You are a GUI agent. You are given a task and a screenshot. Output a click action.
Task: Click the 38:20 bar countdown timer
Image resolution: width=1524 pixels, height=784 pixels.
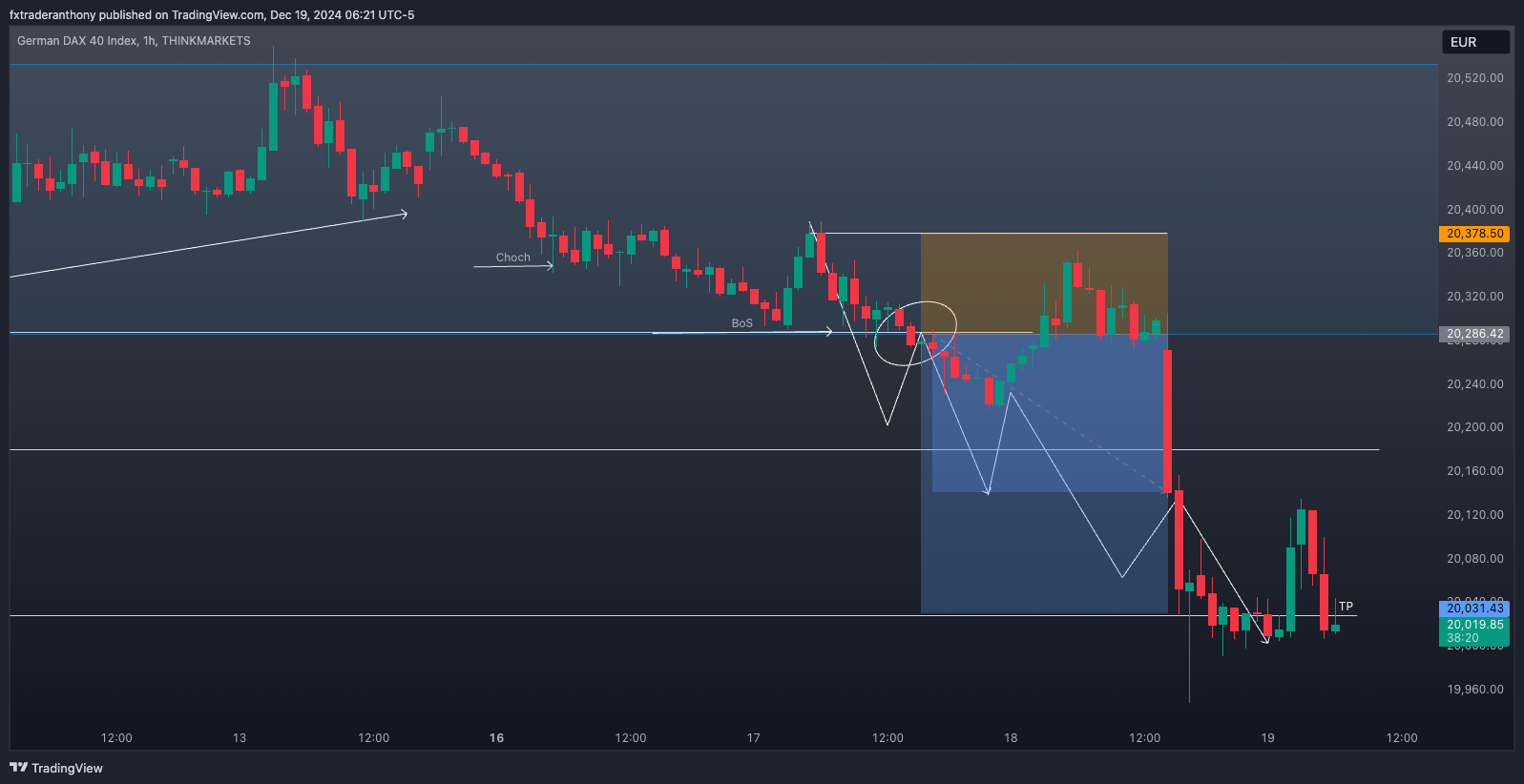click(x=1463, y=638)
